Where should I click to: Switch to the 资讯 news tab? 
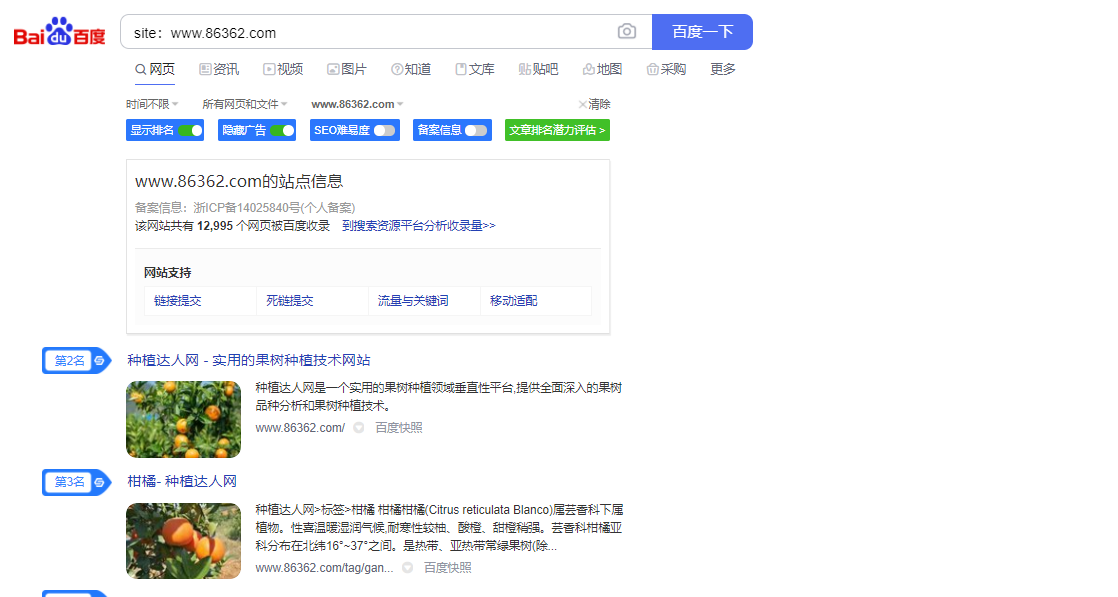tap(219, 69)
